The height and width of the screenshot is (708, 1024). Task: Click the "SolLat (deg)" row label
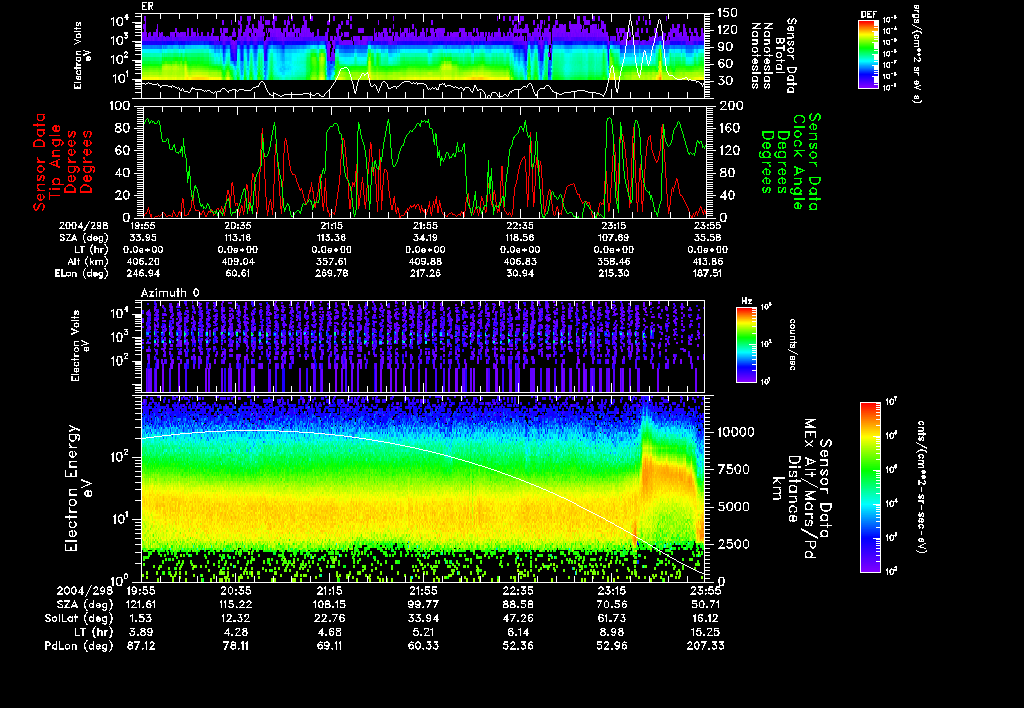click(78, 618)
